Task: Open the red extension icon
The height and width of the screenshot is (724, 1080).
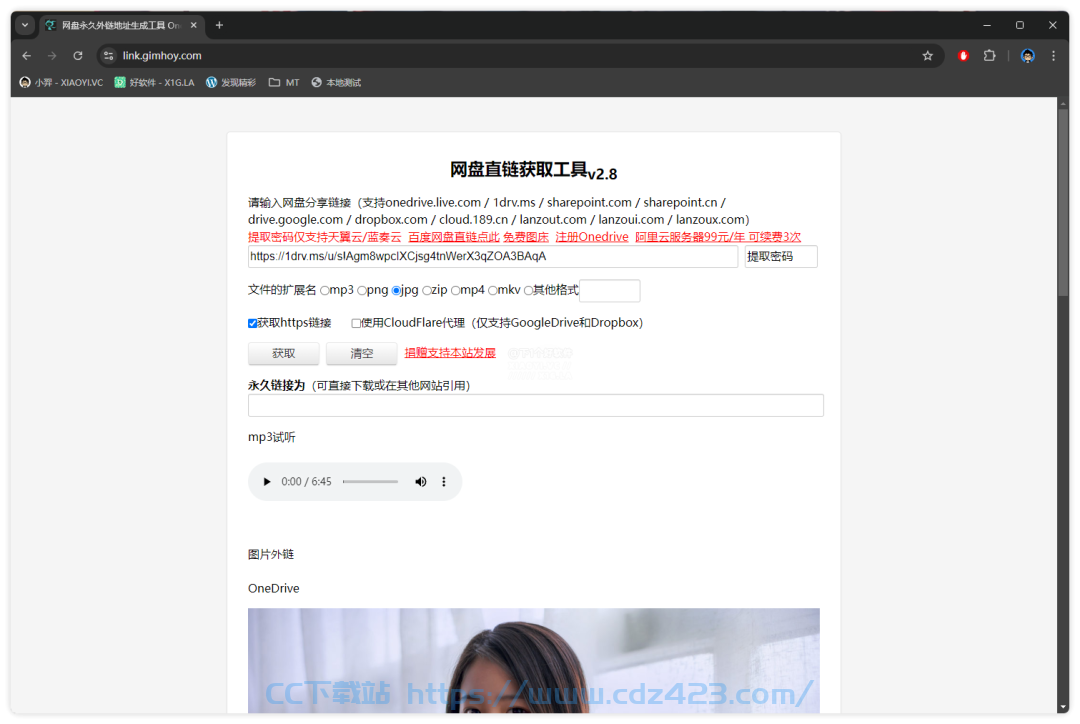Action: point(964,56)
